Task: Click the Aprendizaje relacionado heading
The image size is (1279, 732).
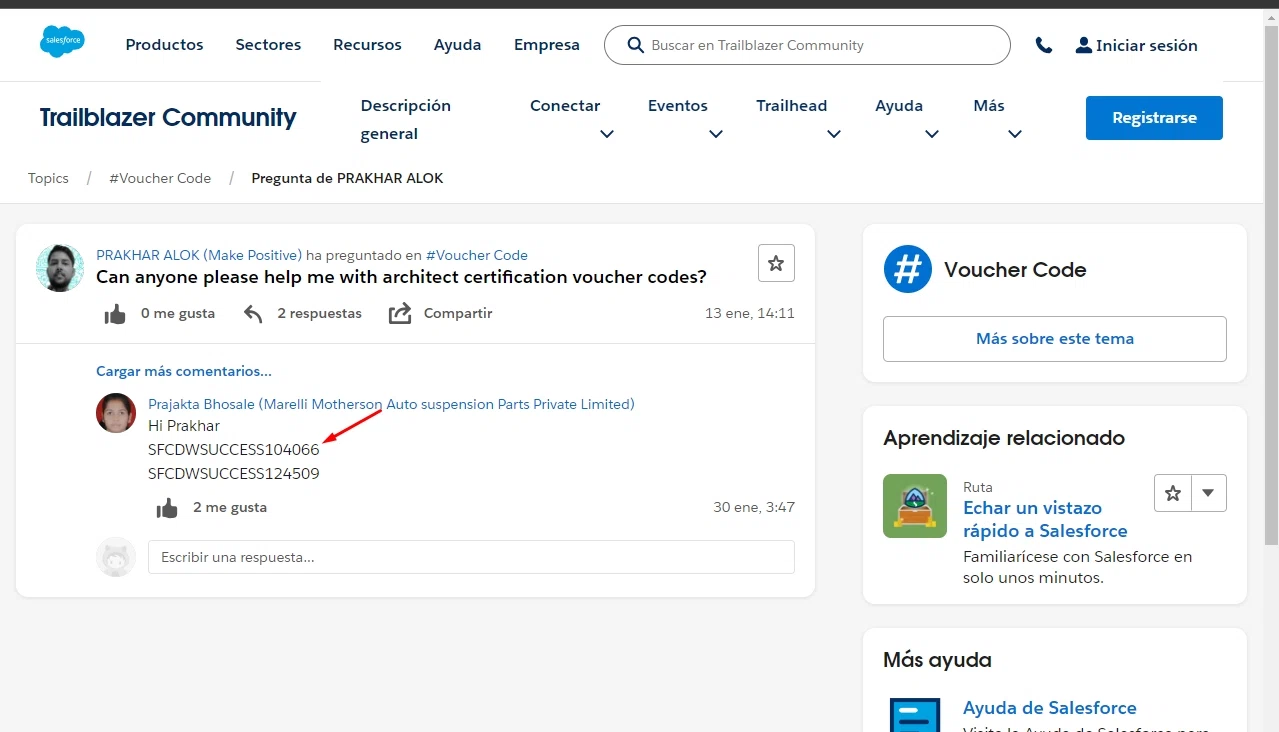Action: point(1004,438)
